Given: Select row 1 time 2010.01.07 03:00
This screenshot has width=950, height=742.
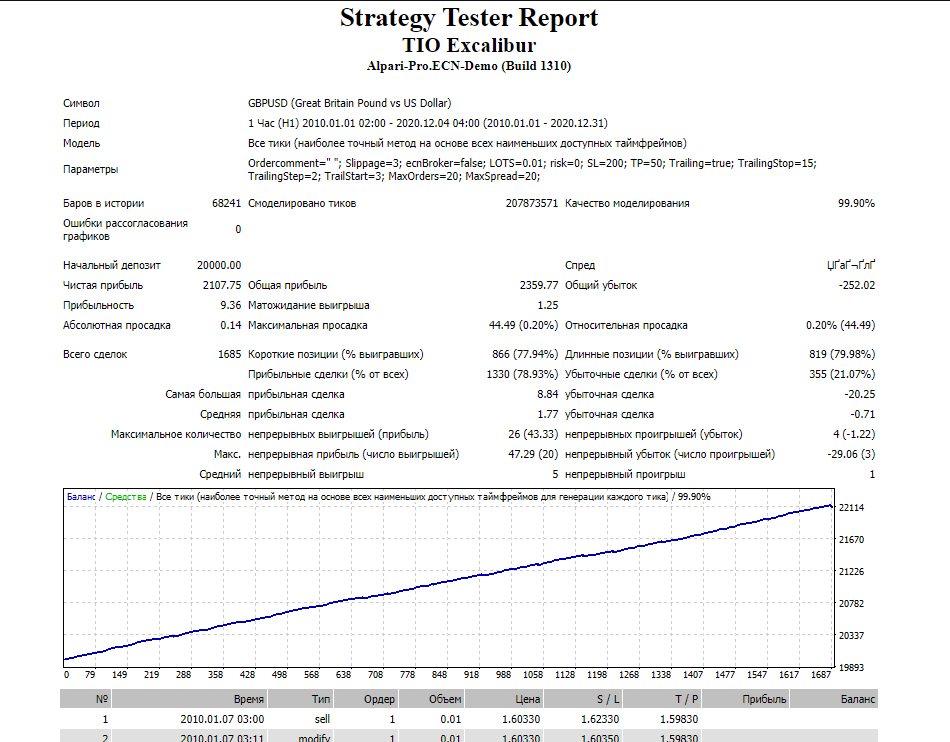Looking at the screenshot, I should pos(222,719).
